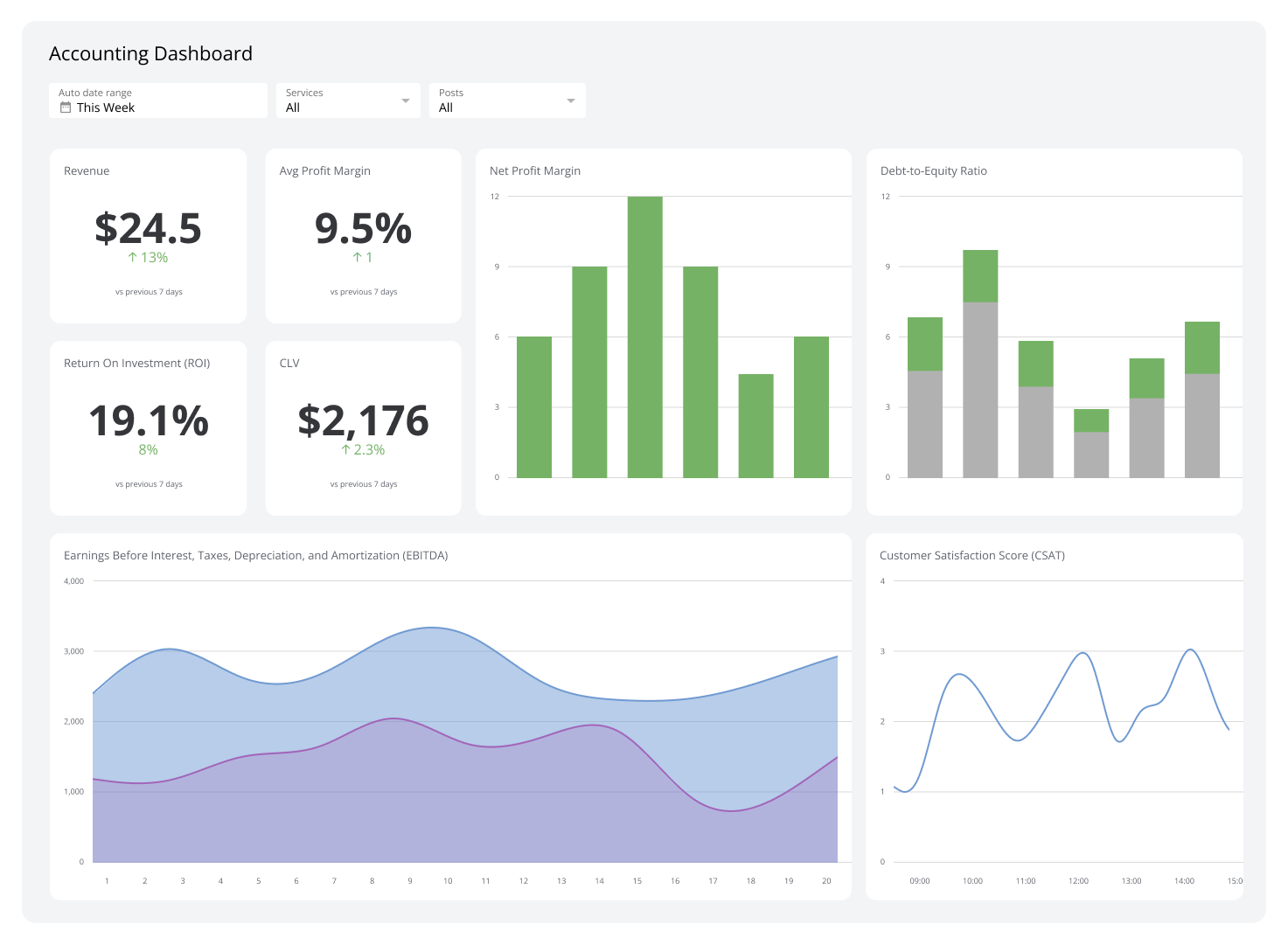This screenshot has width=1288, height=944.
Task: Click the vs previous 7 days link under ROI
Action: [149, 483]
